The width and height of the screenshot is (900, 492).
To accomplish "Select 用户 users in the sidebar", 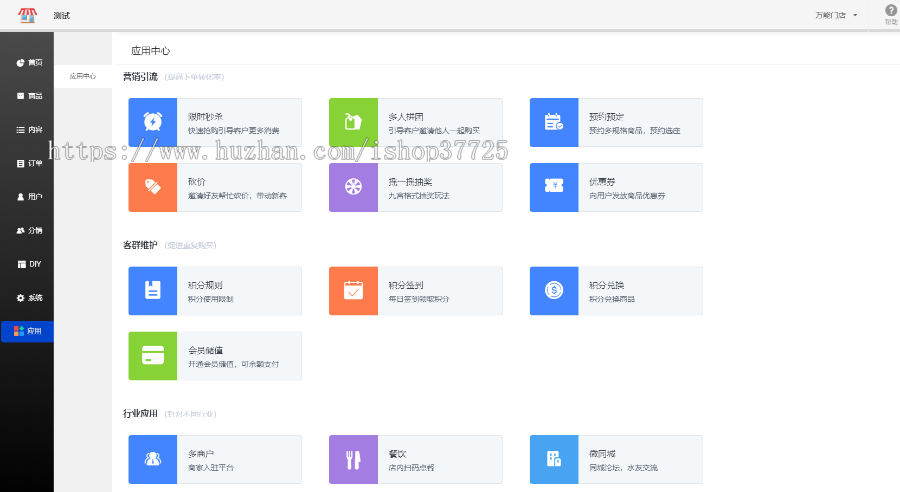I will pyautogui.click(x=29, y=197).
